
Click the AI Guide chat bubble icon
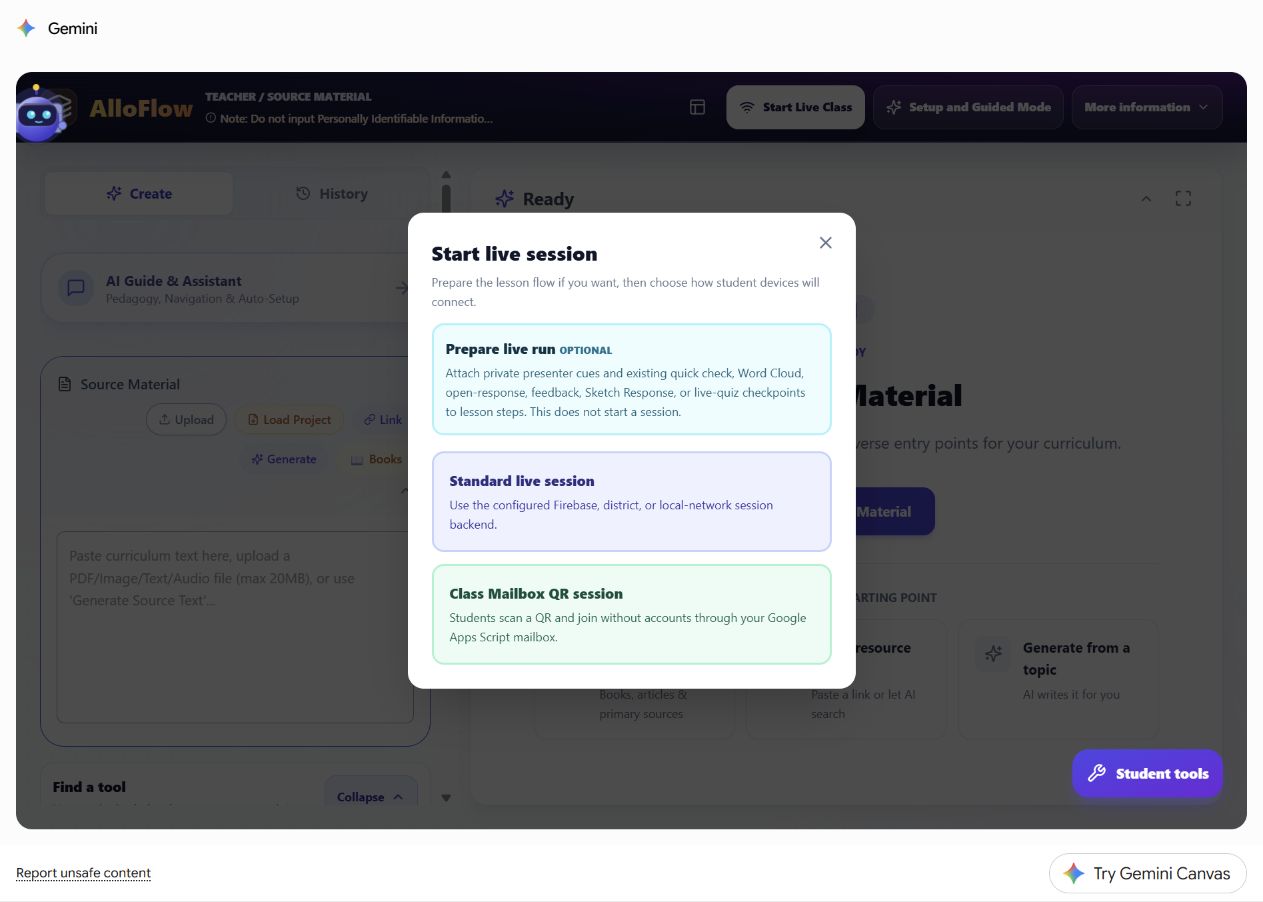pos(75,289)
